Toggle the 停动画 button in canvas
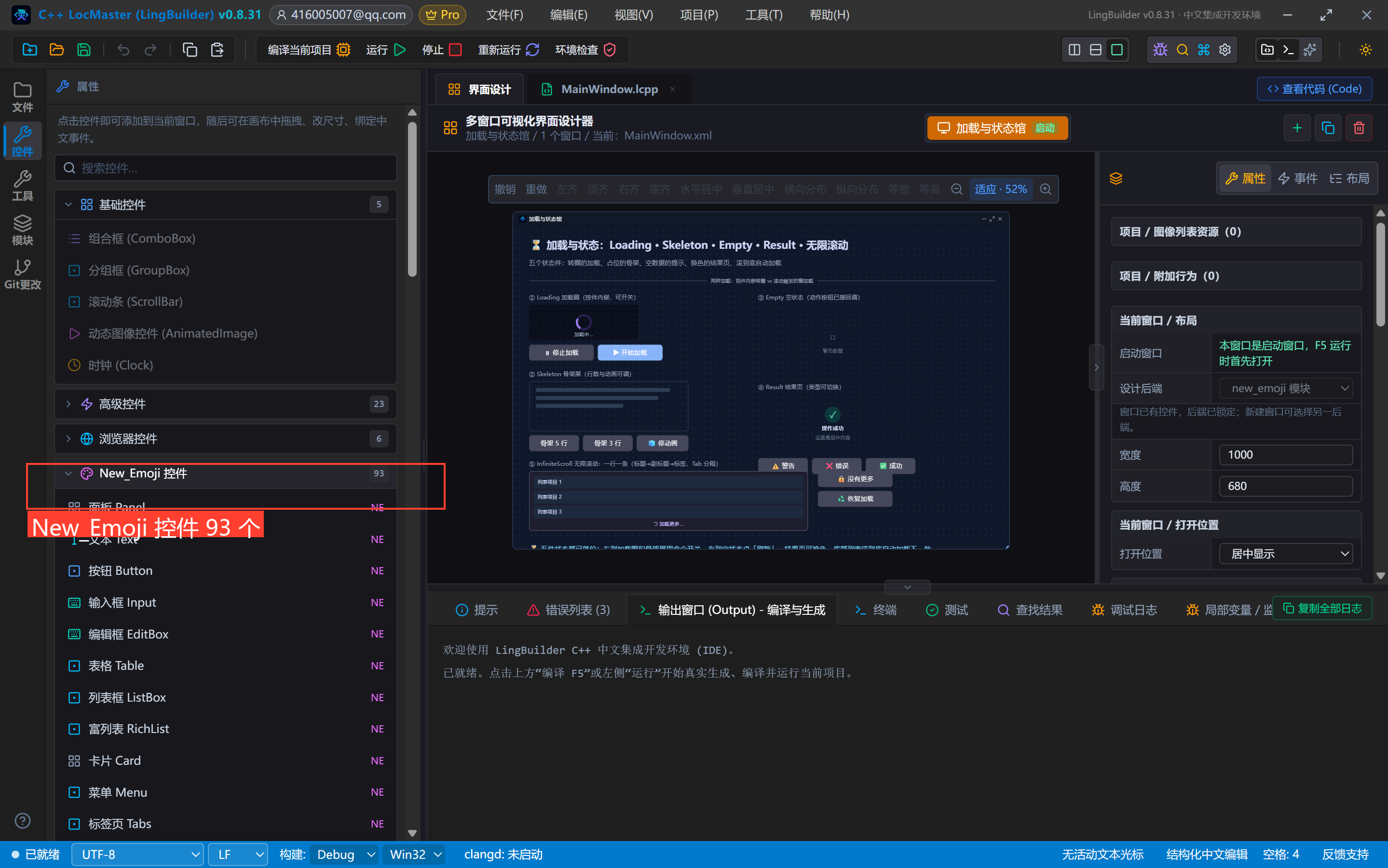 (x=662, y=443)
